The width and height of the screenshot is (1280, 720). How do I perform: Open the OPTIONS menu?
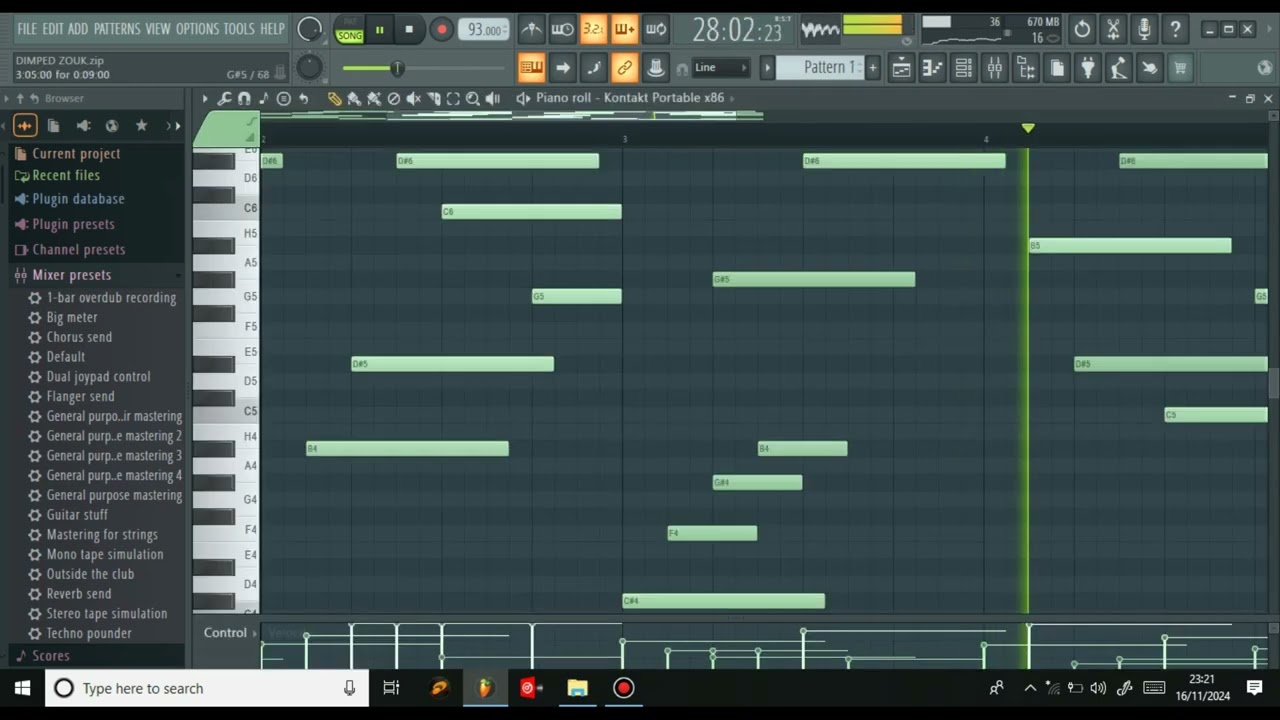click(198, 29)
